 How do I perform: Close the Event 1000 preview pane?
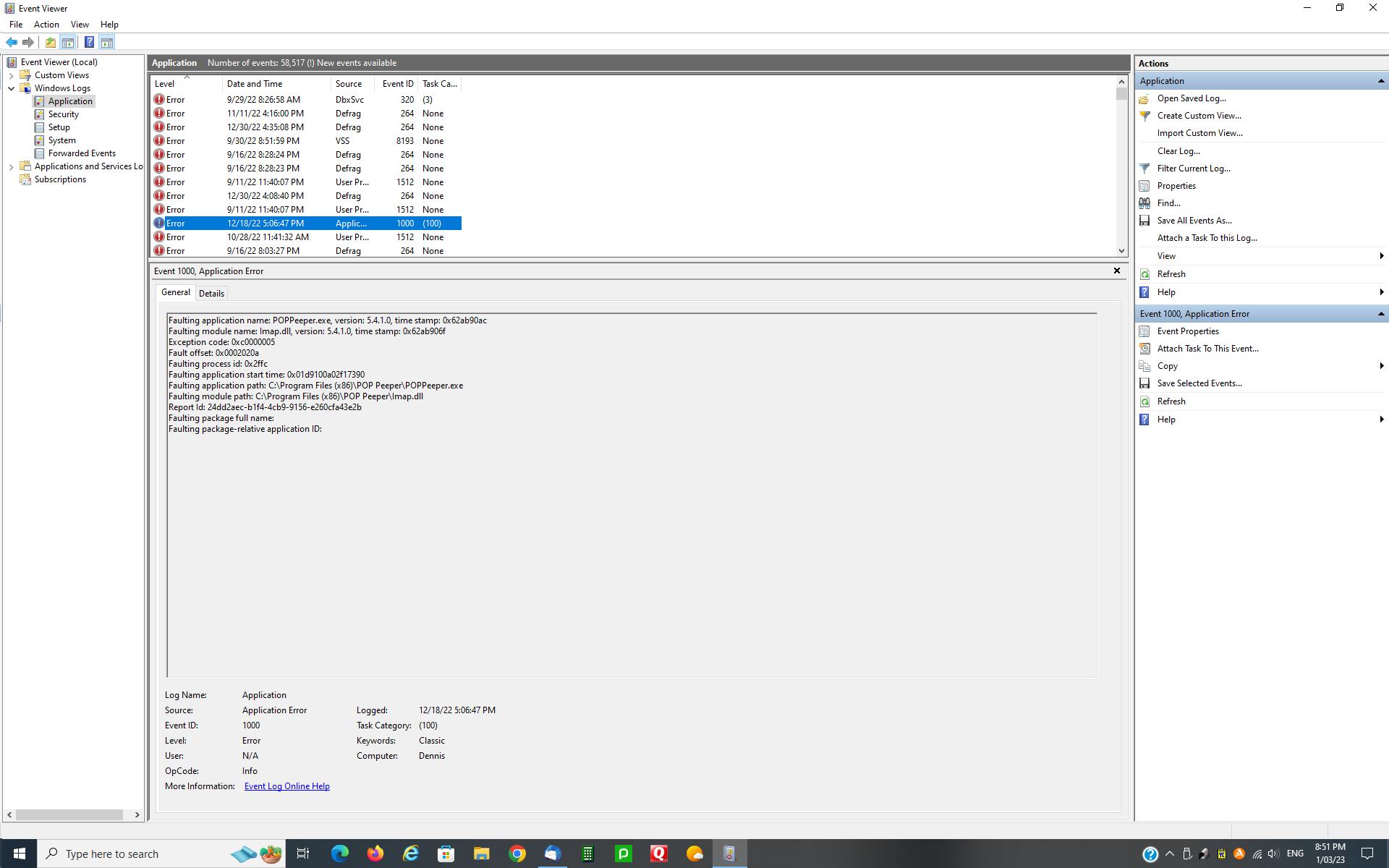[x=1116, y=271]
